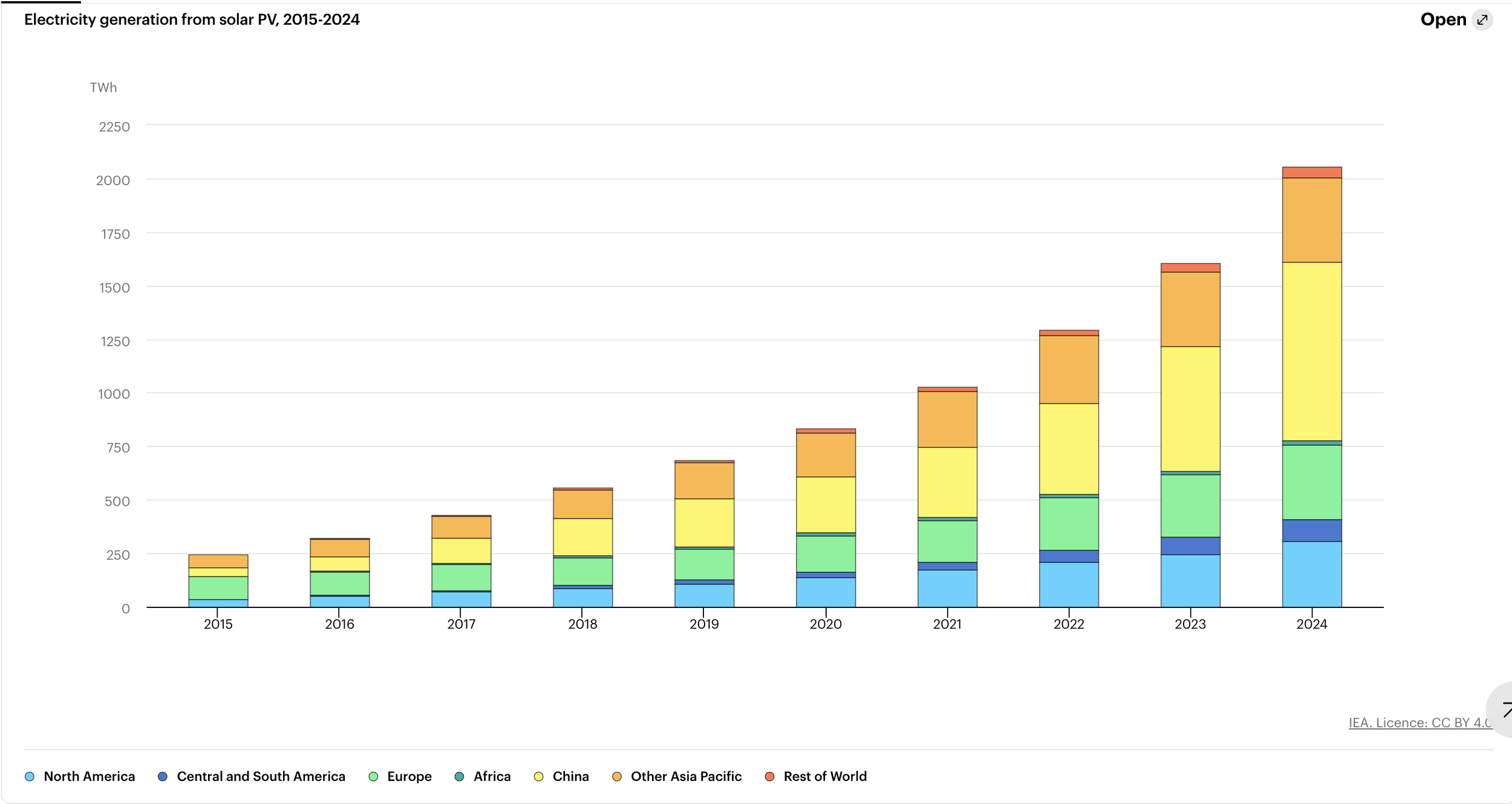Click the expand arrows icon beside Open

1482,20
